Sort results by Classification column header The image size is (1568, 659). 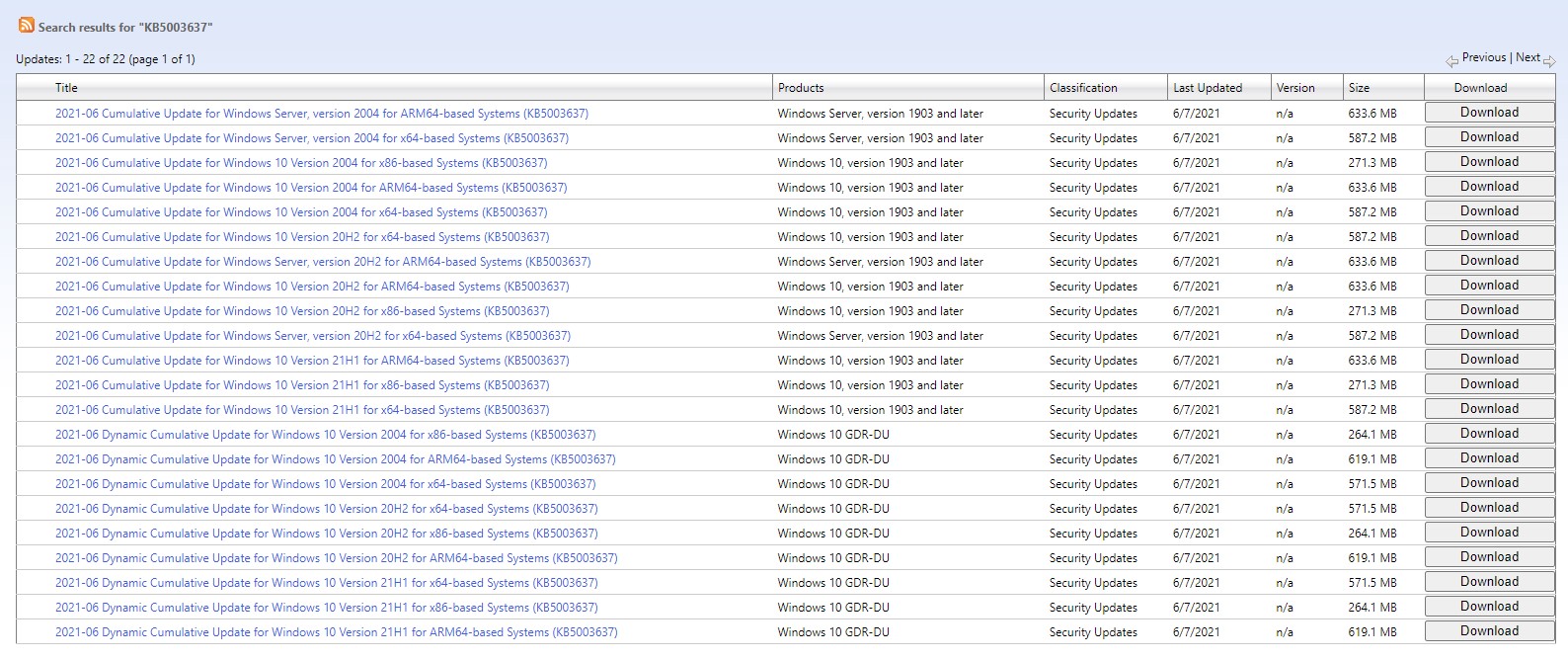[x=1083, y=88]
